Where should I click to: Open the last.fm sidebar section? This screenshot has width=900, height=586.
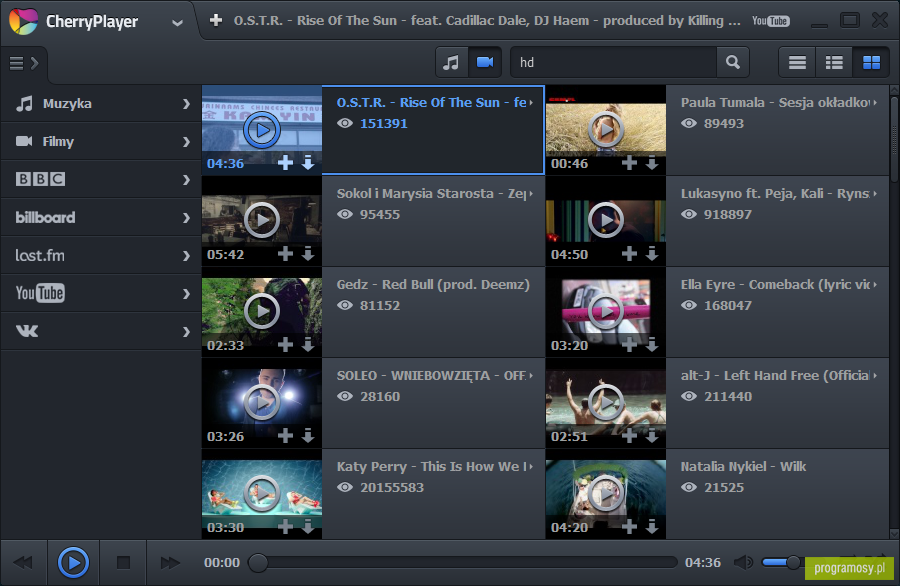pyautogui.click(x=101, y=255)
